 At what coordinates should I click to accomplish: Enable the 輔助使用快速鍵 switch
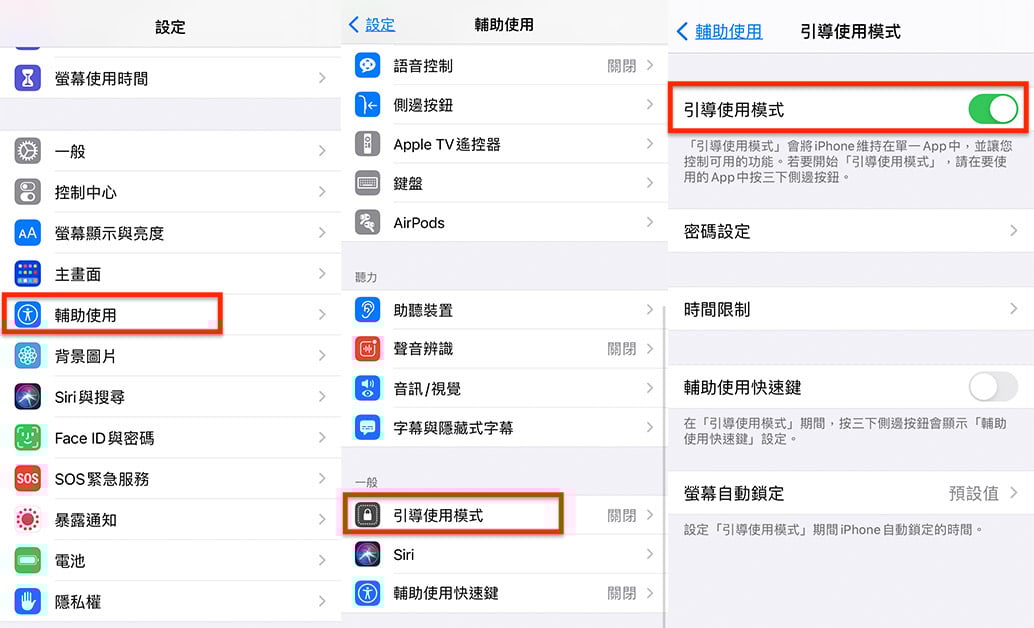tap(992, 387)
